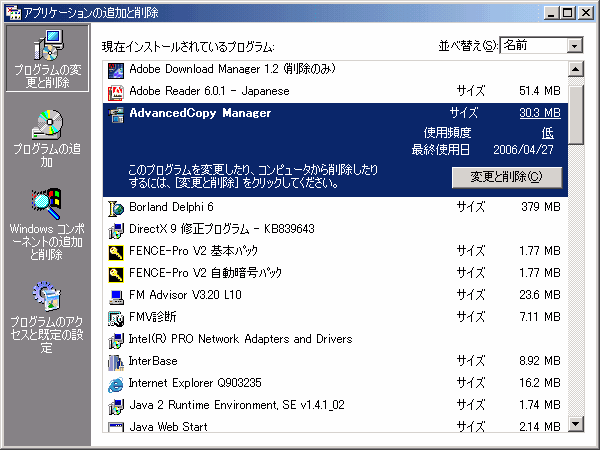Click Adobe Reader 6.0.1 icon
This screenshot has width=600, height=450.
116,93
